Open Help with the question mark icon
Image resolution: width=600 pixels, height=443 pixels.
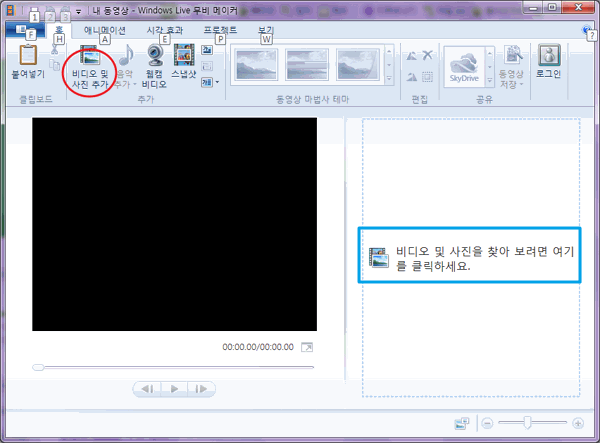(x=587, y=30)
